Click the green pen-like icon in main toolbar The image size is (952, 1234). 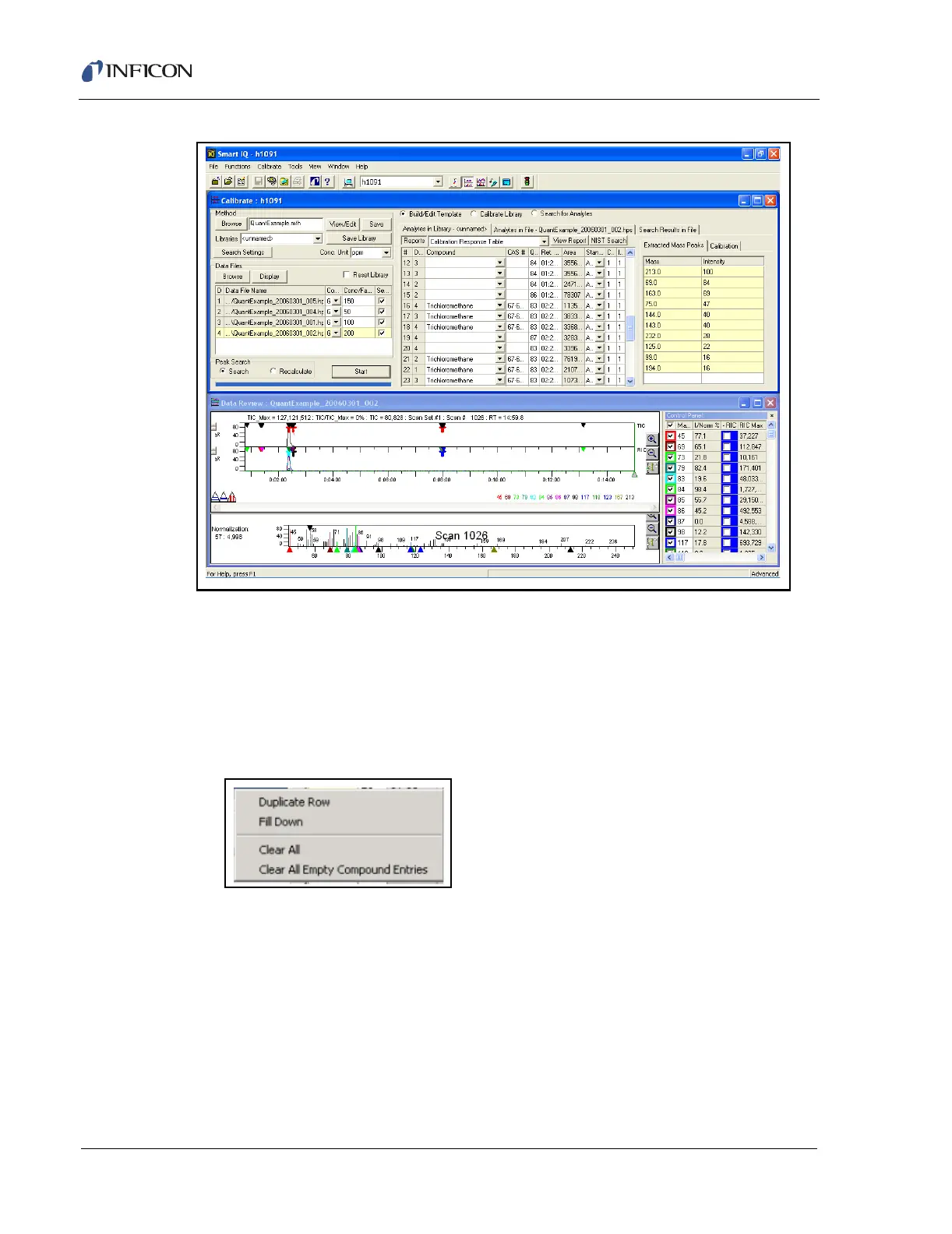pos(494,182)
